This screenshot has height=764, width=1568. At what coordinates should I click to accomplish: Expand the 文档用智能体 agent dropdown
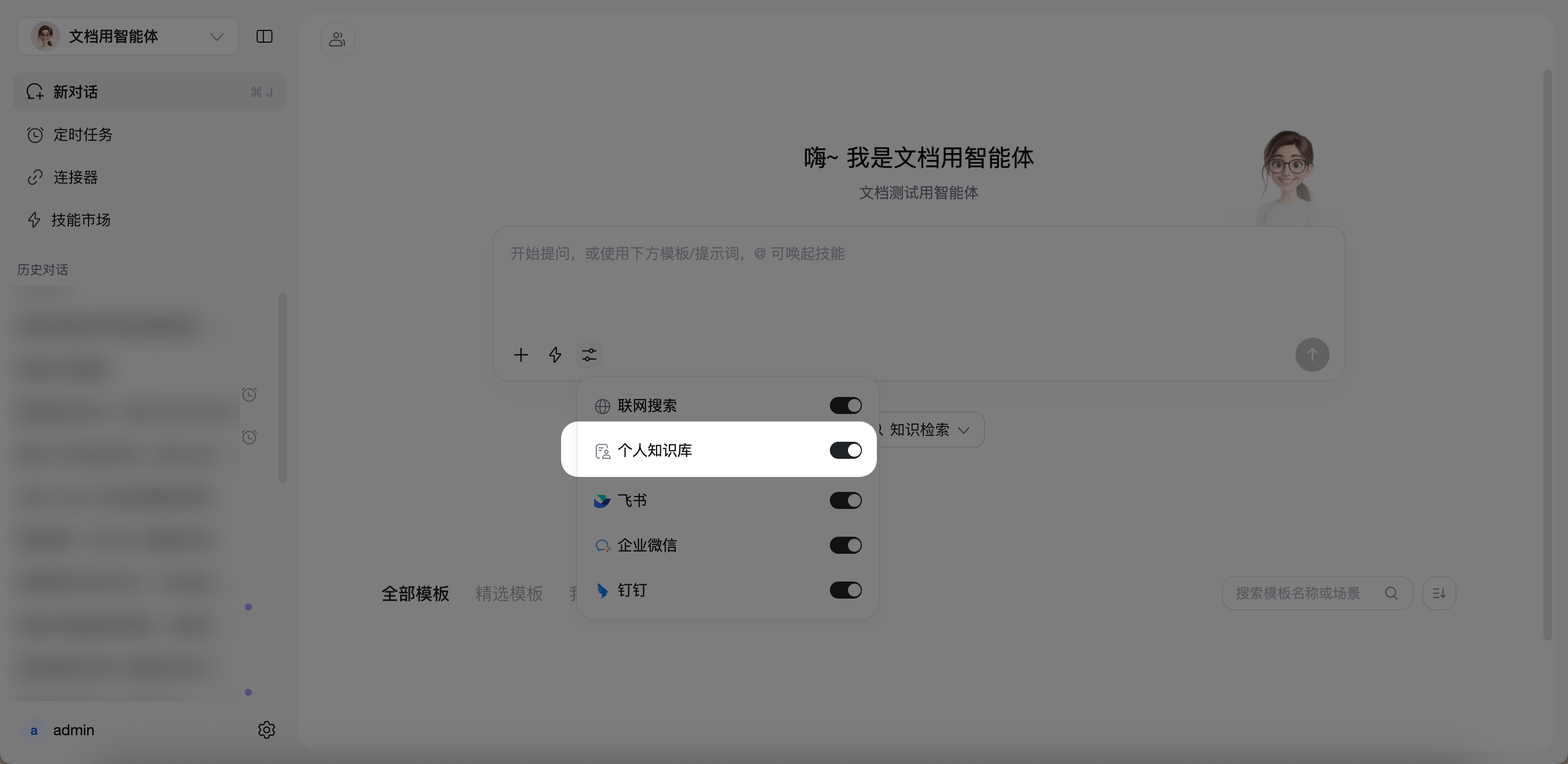128,36
